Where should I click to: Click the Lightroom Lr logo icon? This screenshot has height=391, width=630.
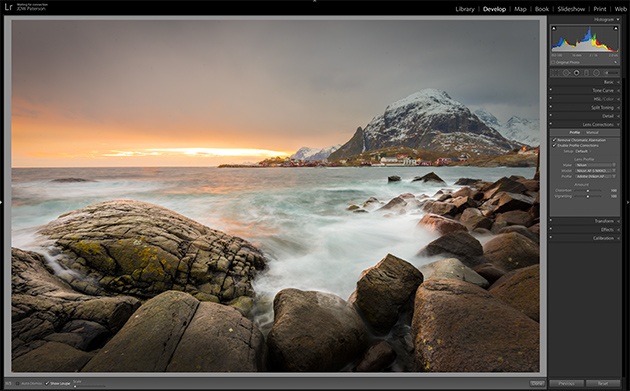8,7
